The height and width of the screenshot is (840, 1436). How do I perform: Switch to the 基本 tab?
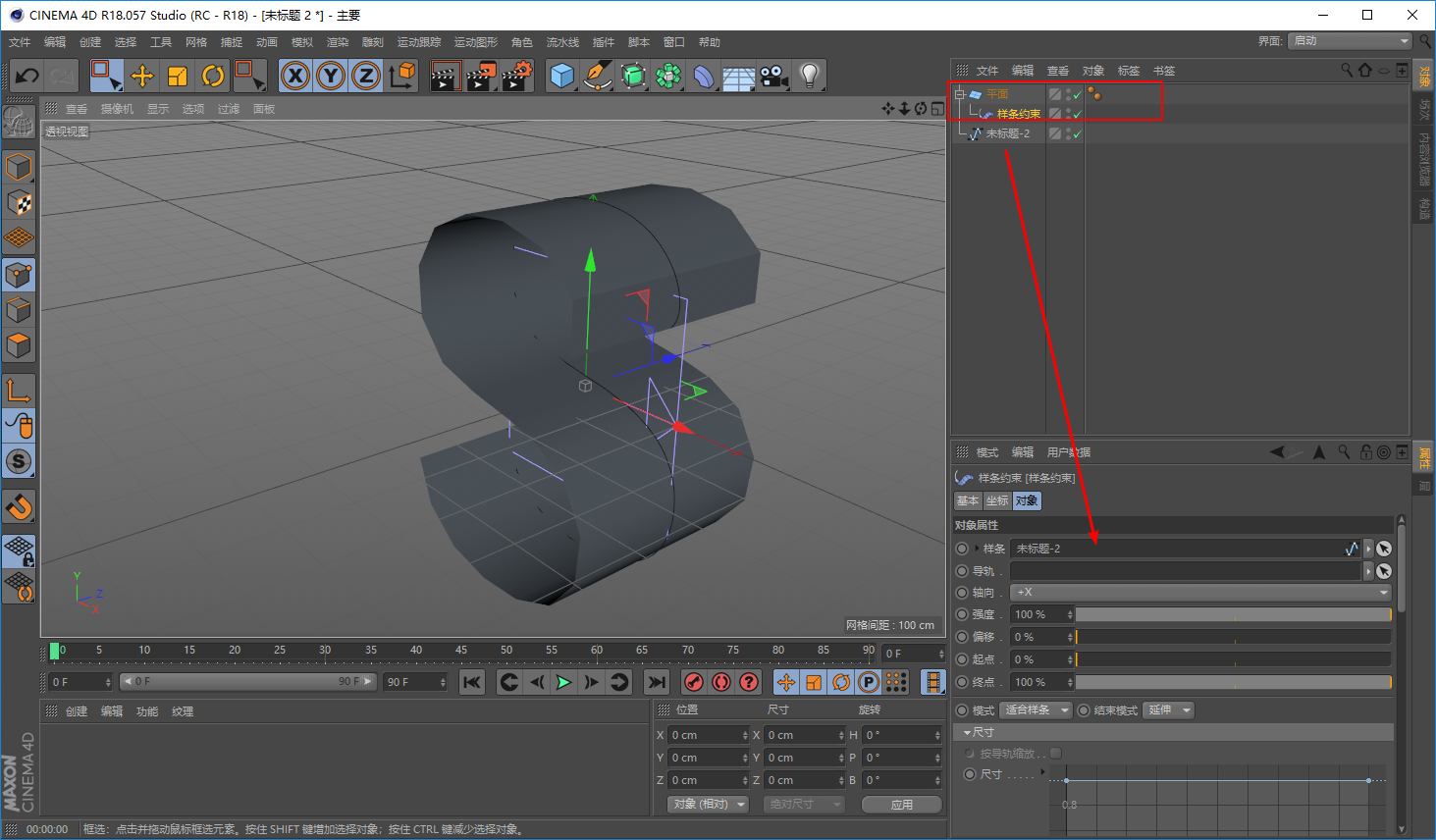point(968,500)
